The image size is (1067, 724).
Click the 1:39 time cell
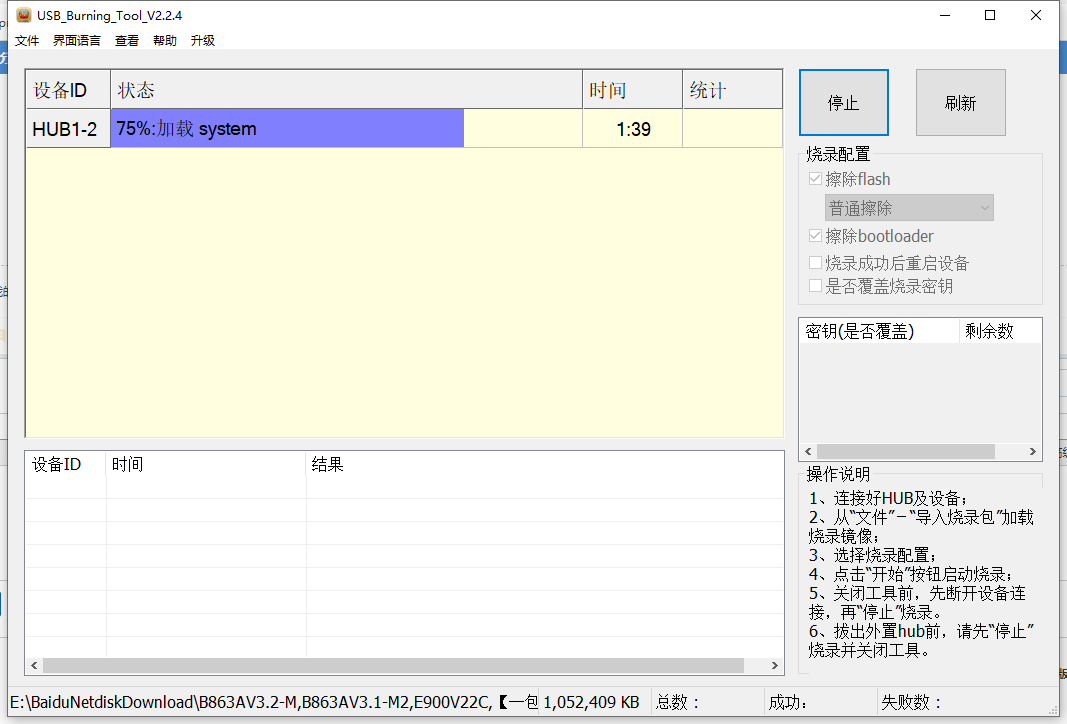point(633,129)
